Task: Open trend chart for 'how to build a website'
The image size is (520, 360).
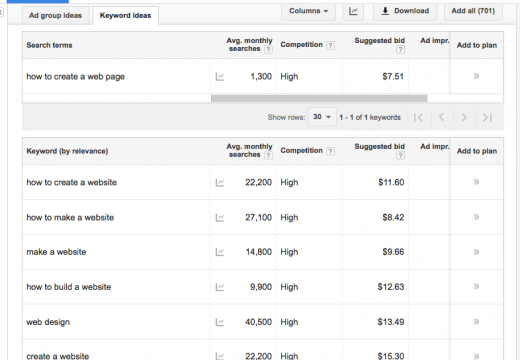Action: pyautogui.click(x=220, y=287)
